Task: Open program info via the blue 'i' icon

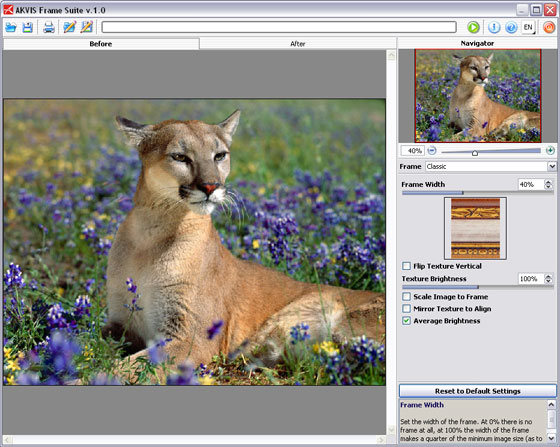Action: pos(494,27)
